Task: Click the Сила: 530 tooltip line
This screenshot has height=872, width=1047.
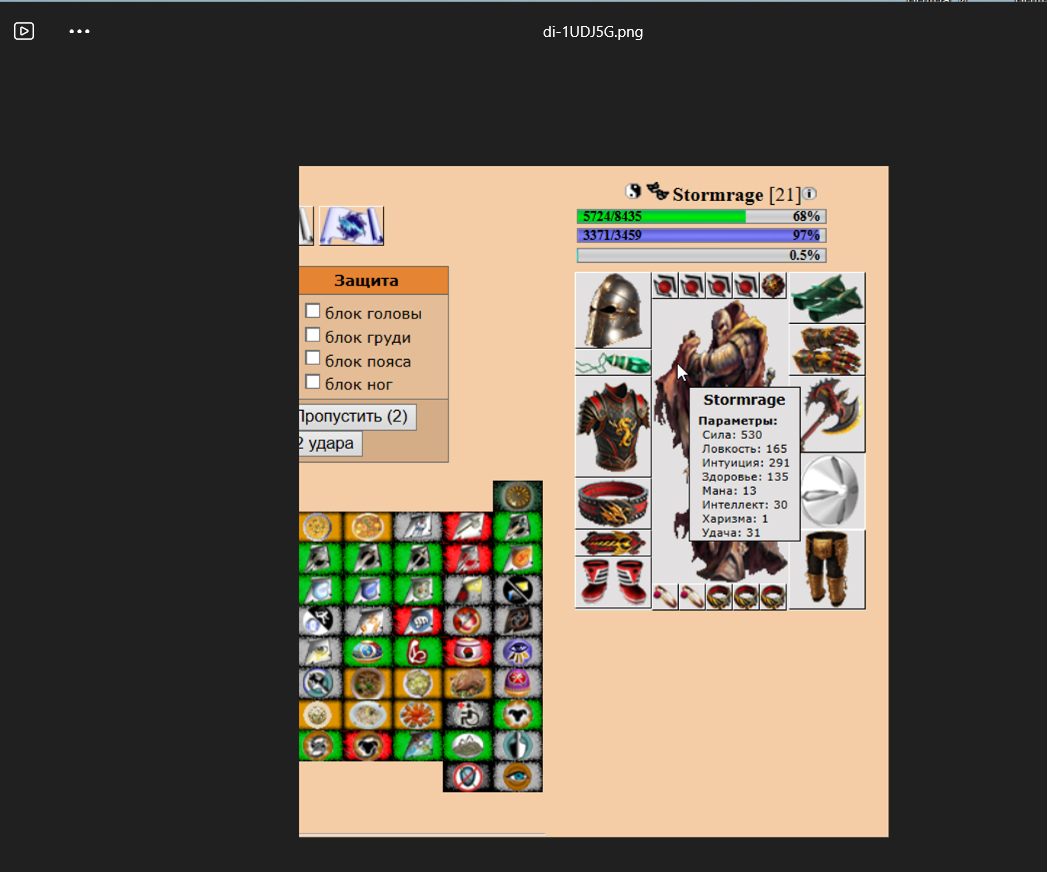Action: click(732, 435)
